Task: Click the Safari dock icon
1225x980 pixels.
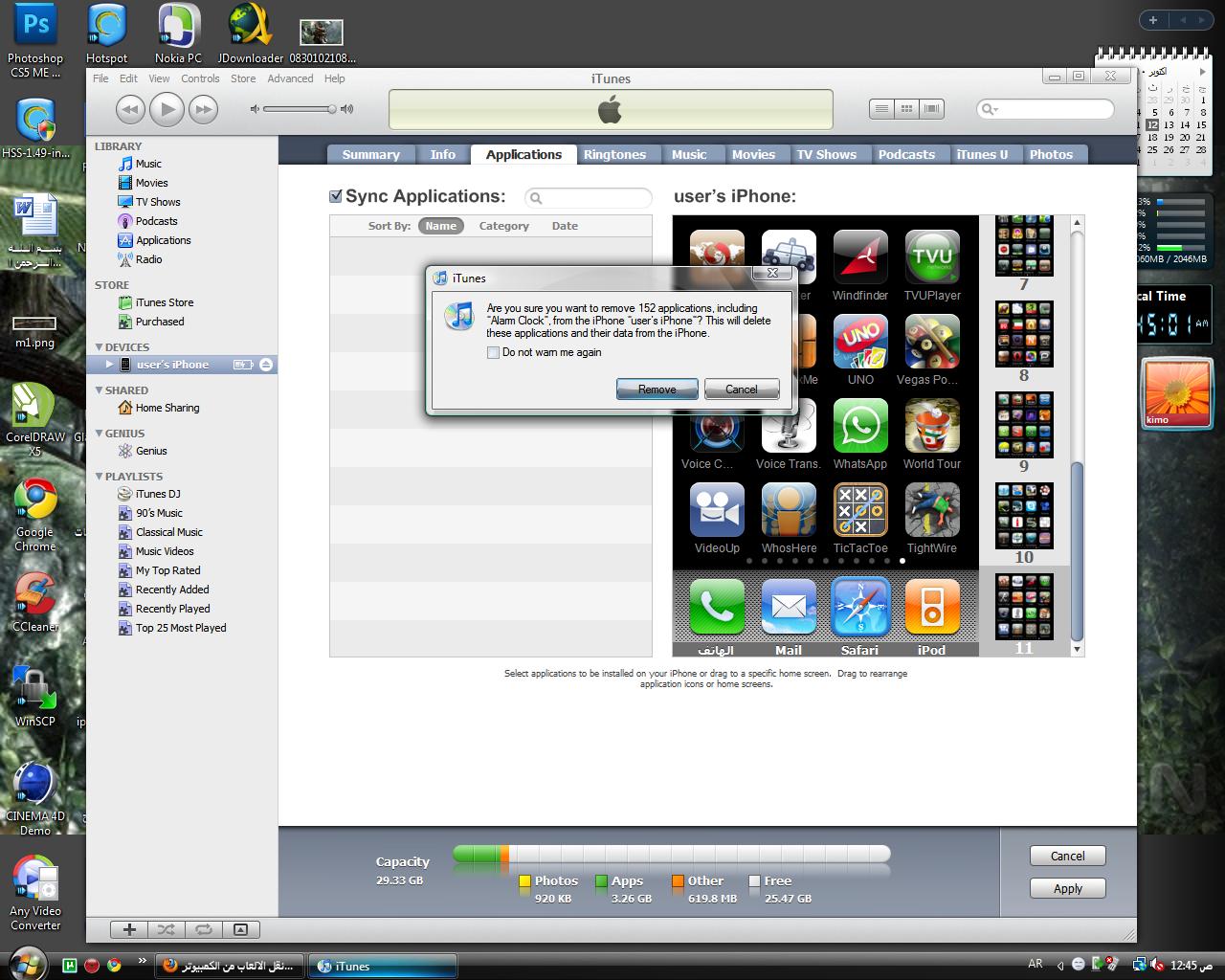Action: (x=860, y=608)
